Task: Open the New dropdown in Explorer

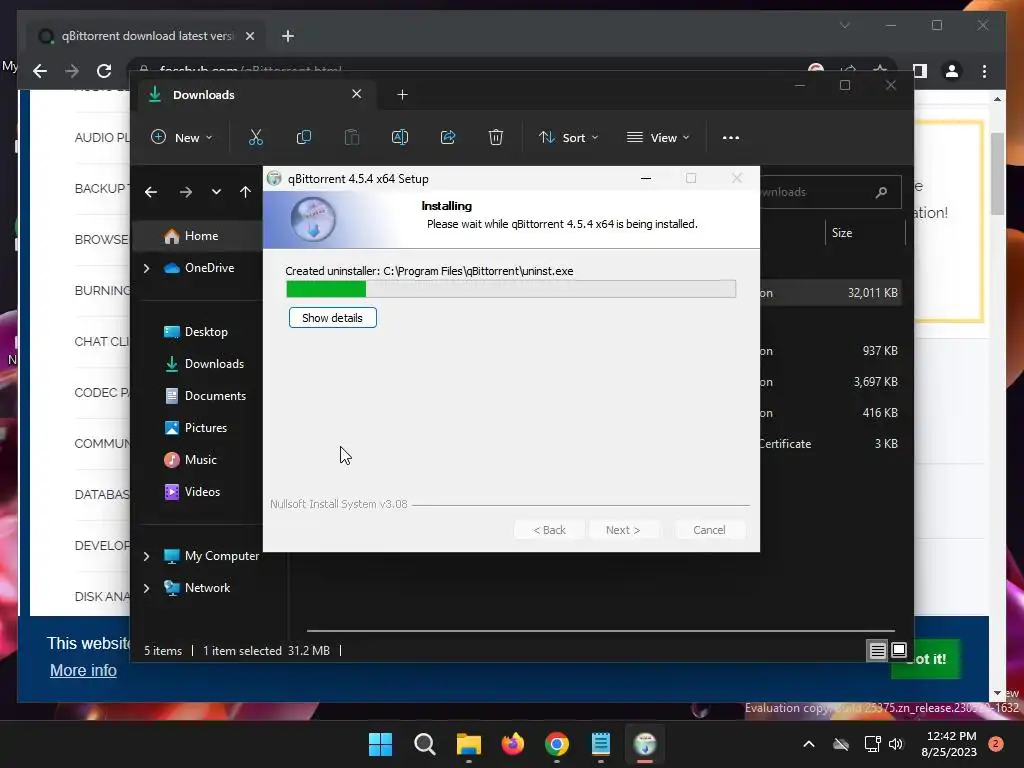Action: pyautogui.click(x=182, y=137)
